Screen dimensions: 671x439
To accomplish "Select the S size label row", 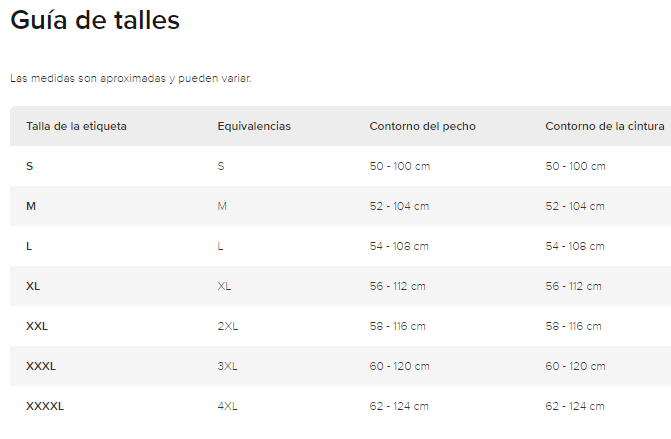I will [x=29, y=166].
